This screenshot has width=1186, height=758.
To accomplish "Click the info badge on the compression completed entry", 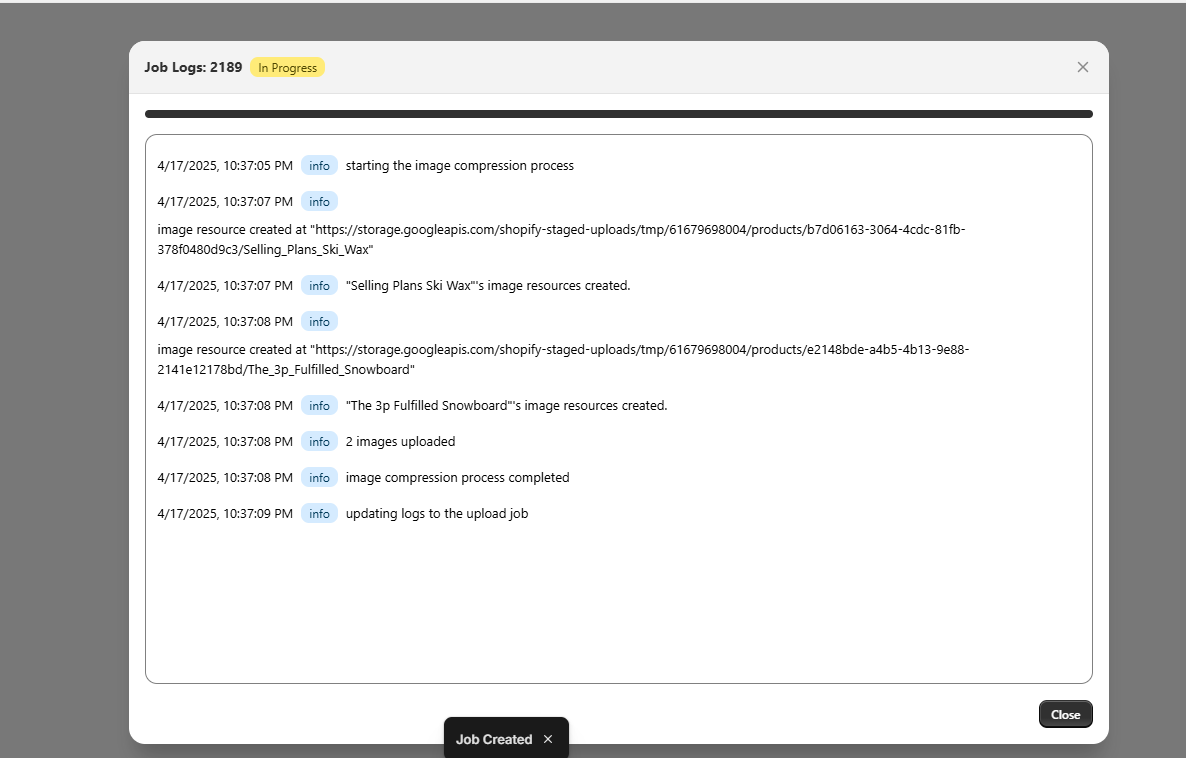I will [x=319, y=477].
